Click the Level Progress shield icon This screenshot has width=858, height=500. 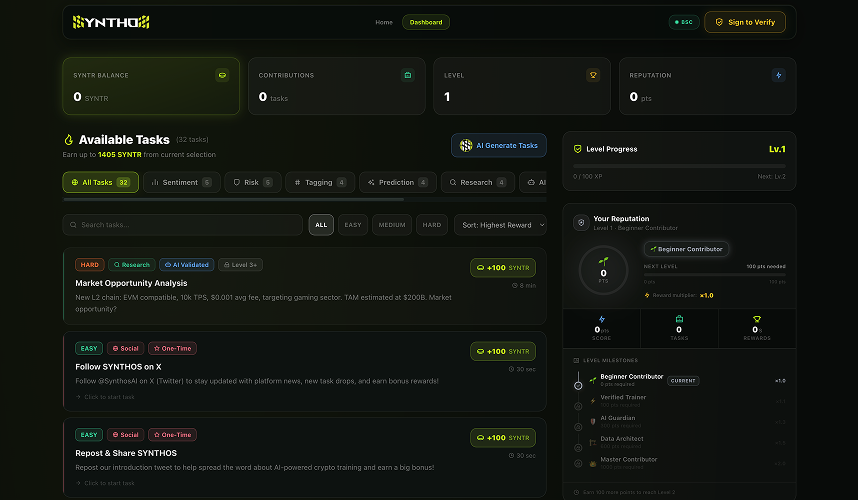click(577, 149)
